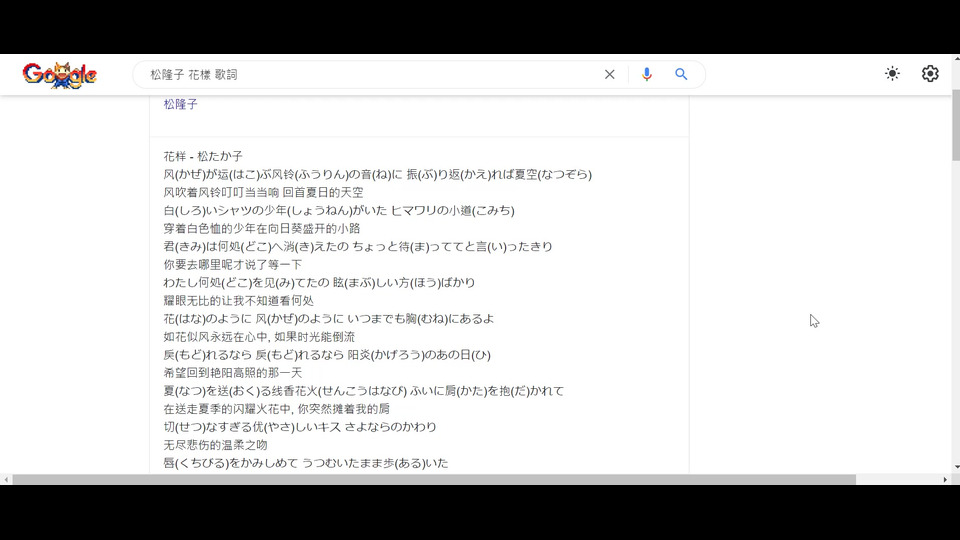
Task: Click the lyrics title line 花样 - 松たか子
Action: point(203,156)
